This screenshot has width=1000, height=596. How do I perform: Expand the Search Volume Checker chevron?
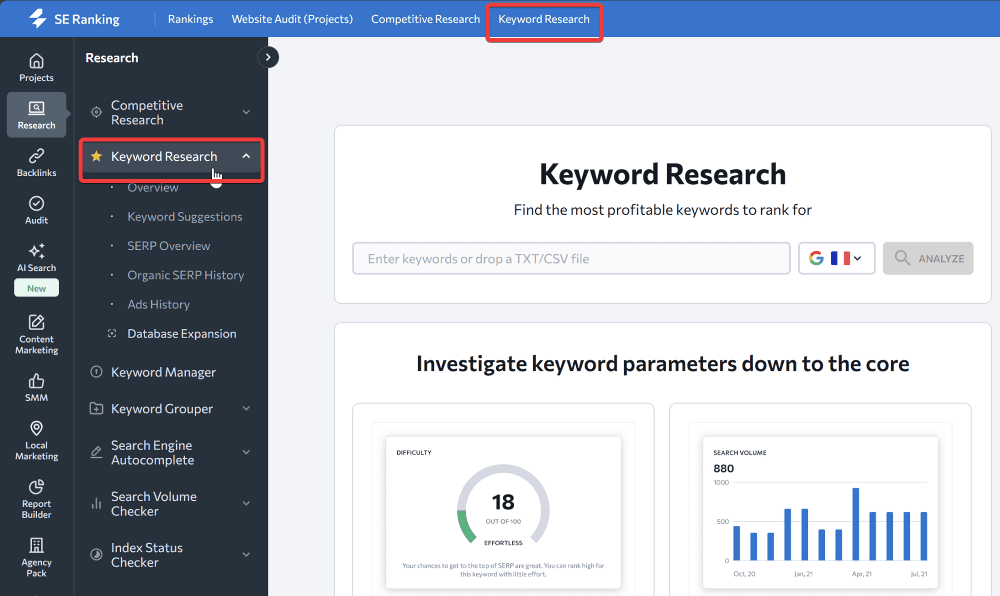[x=246, y=504]
